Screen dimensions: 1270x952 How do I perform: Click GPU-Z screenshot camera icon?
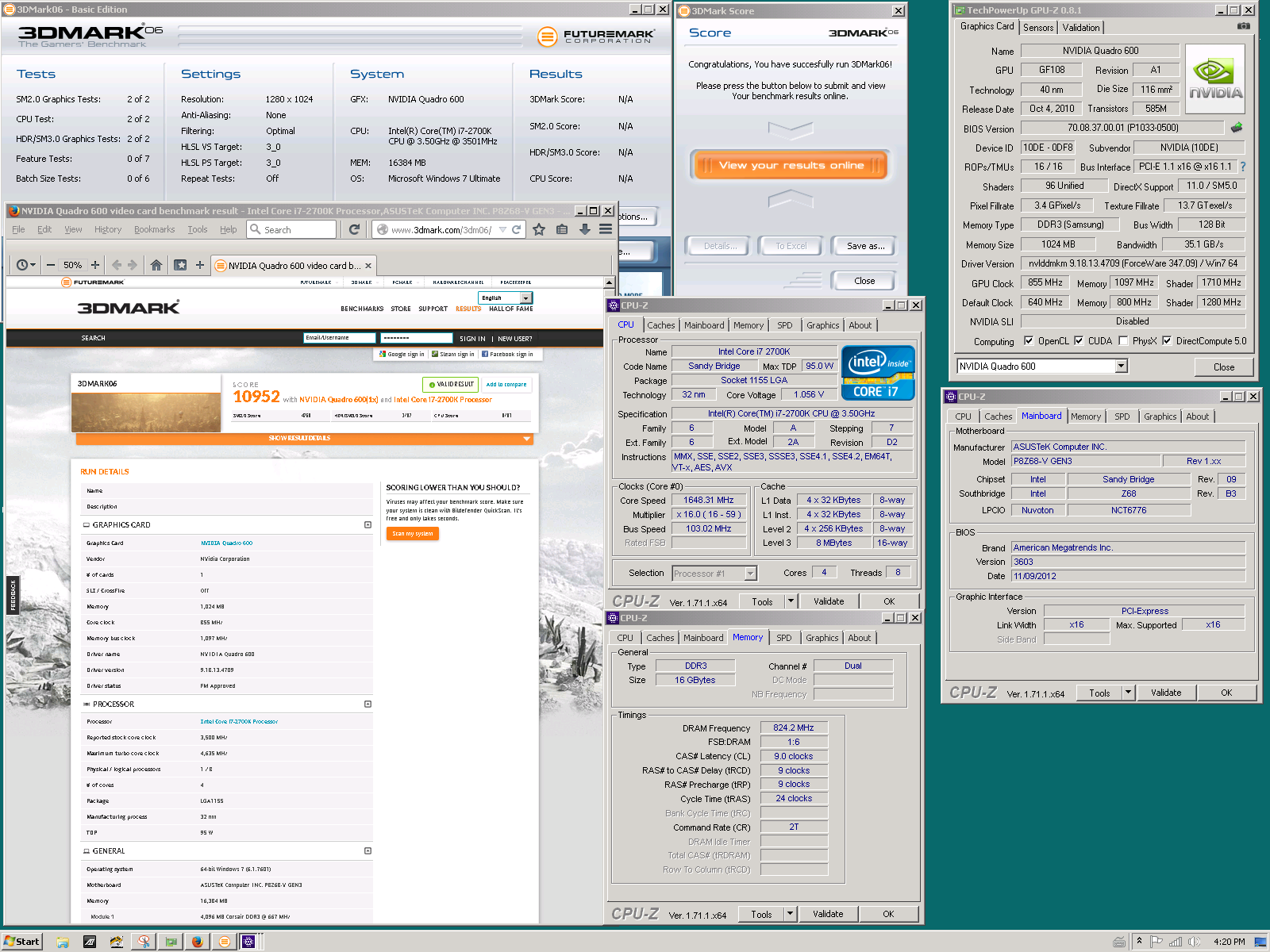1243,26
